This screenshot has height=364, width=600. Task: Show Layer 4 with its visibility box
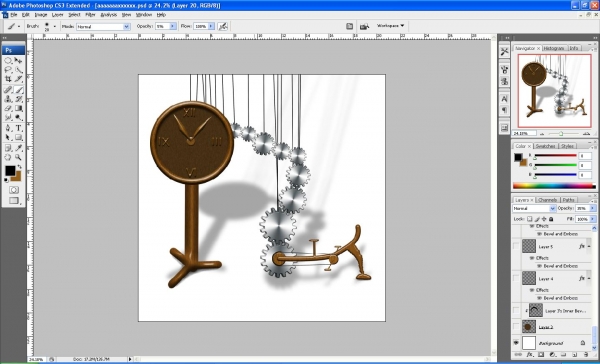(516, 279)
